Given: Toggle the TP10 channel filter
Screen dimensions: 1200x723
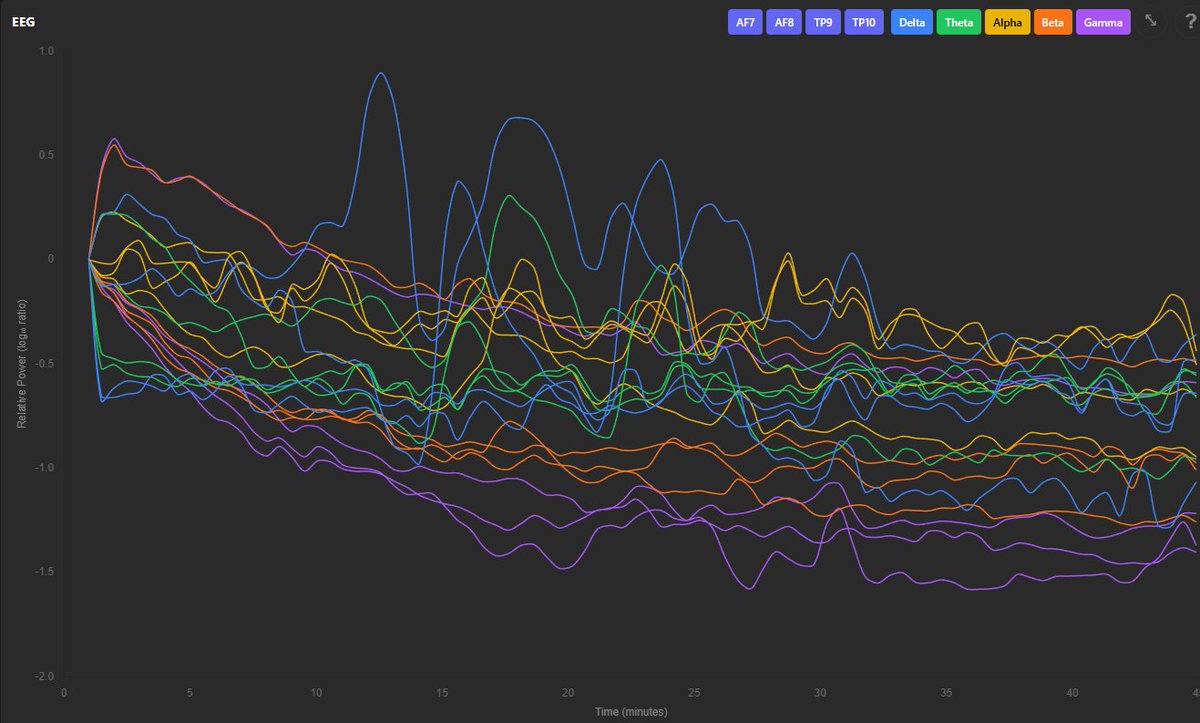Looking at the screenshot, I should click(x=864, y=21).
